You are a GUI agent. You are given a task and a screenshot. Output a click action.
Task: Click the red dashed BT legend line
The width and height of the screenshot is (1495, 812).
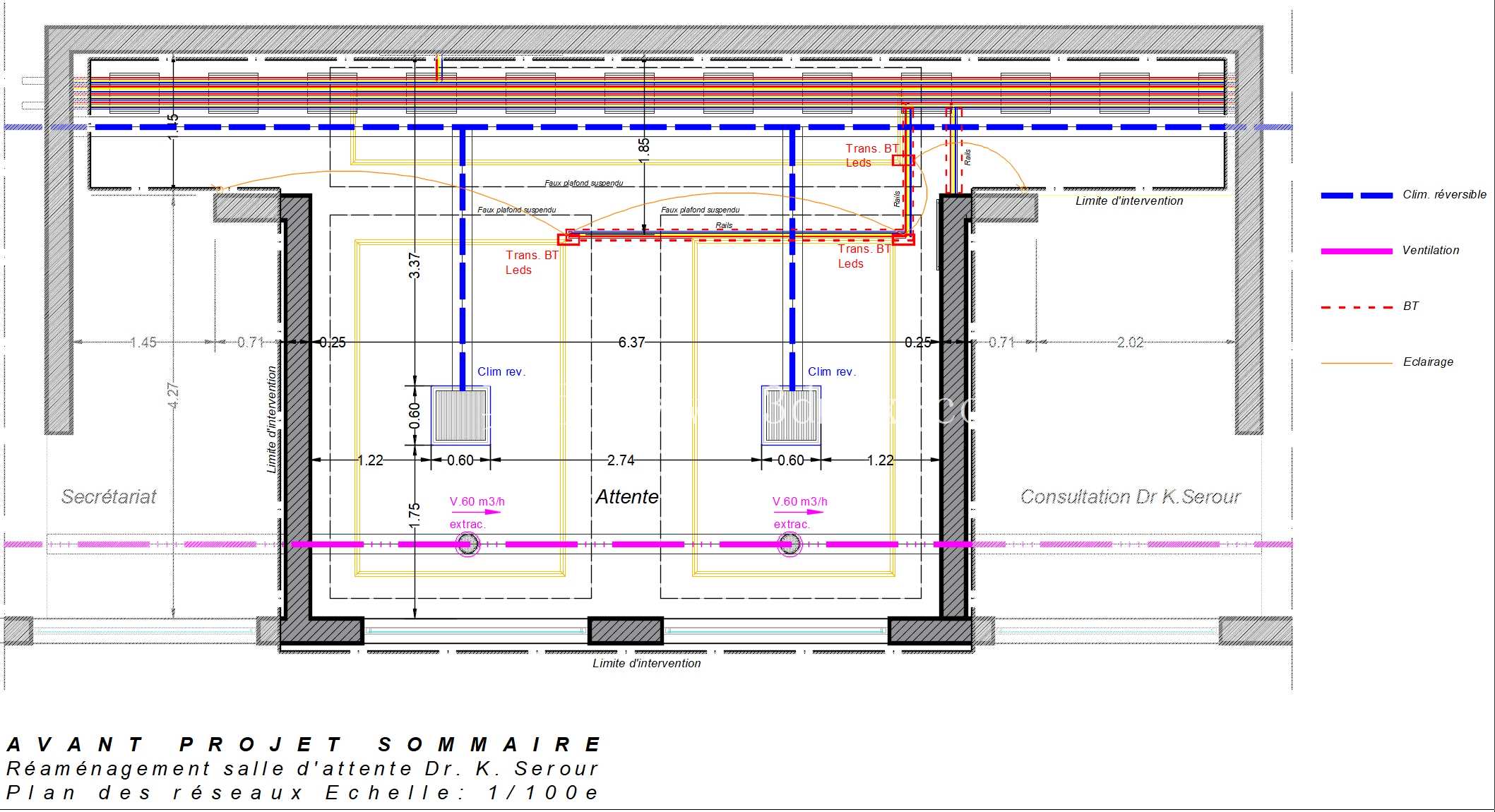pyautogui.click(x=1357, y=307)
